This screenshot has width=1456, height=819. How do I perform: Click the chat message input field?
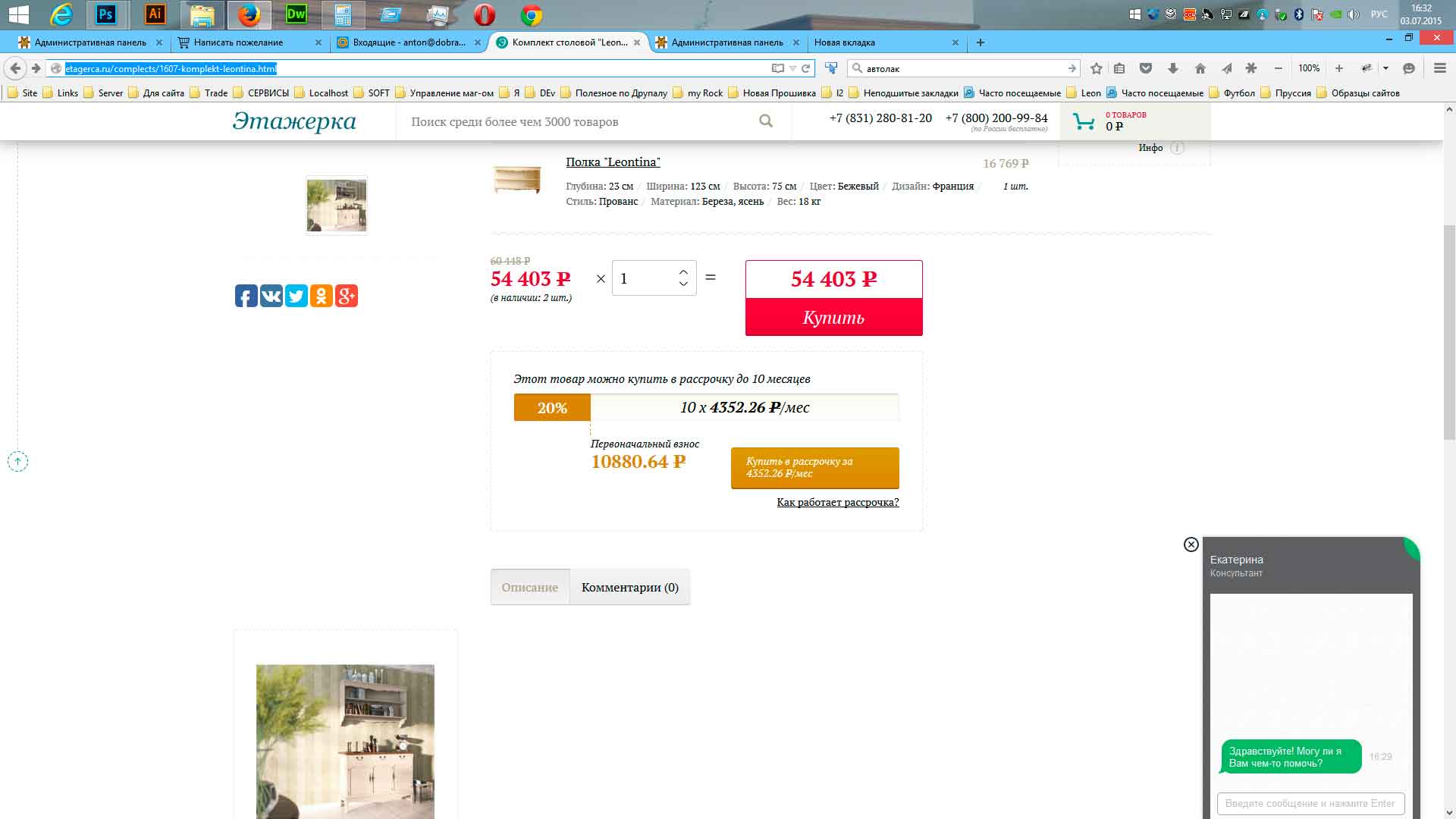pos(1310,803)
